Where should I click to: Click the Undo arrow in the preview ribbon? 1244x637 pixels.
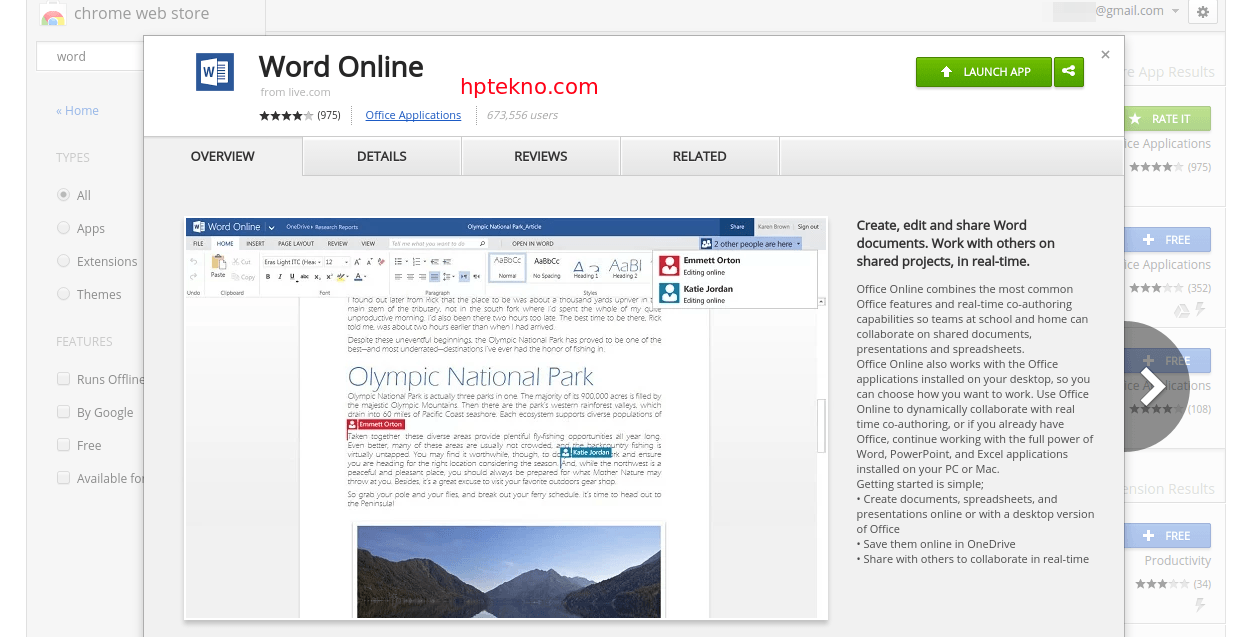coord(194,262)
